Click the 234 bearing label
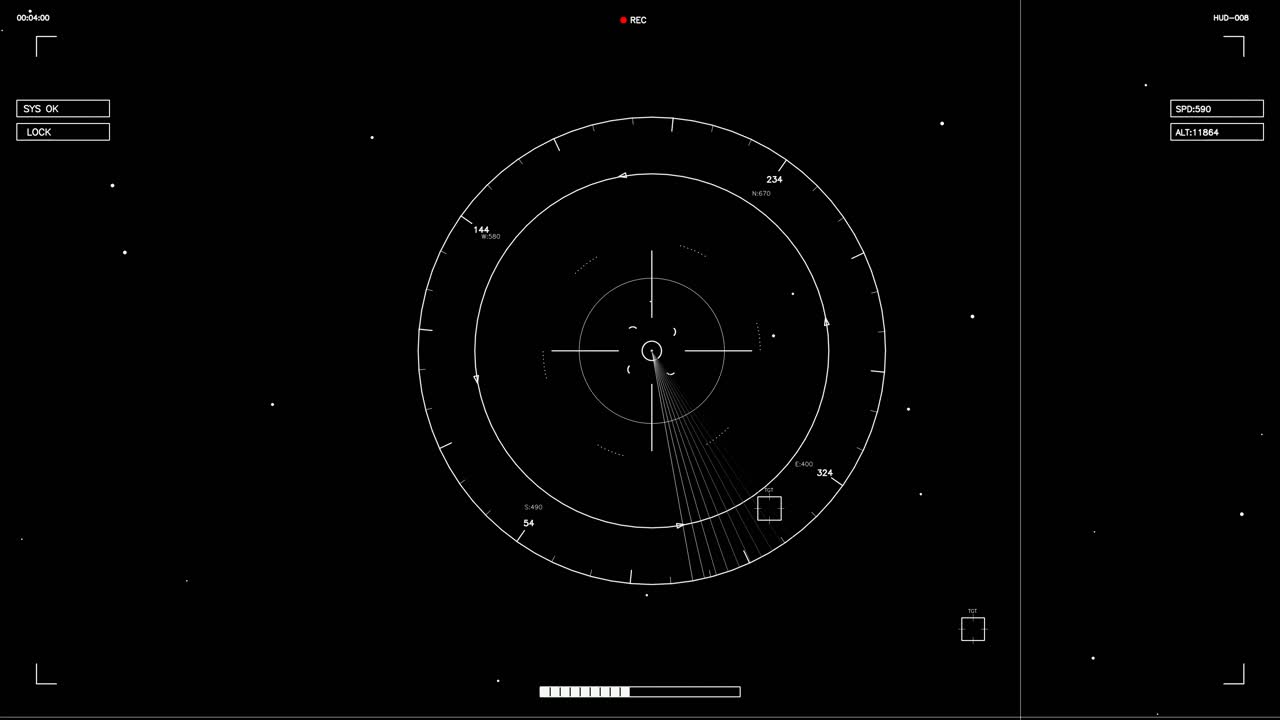 click(x=774, y=180)
